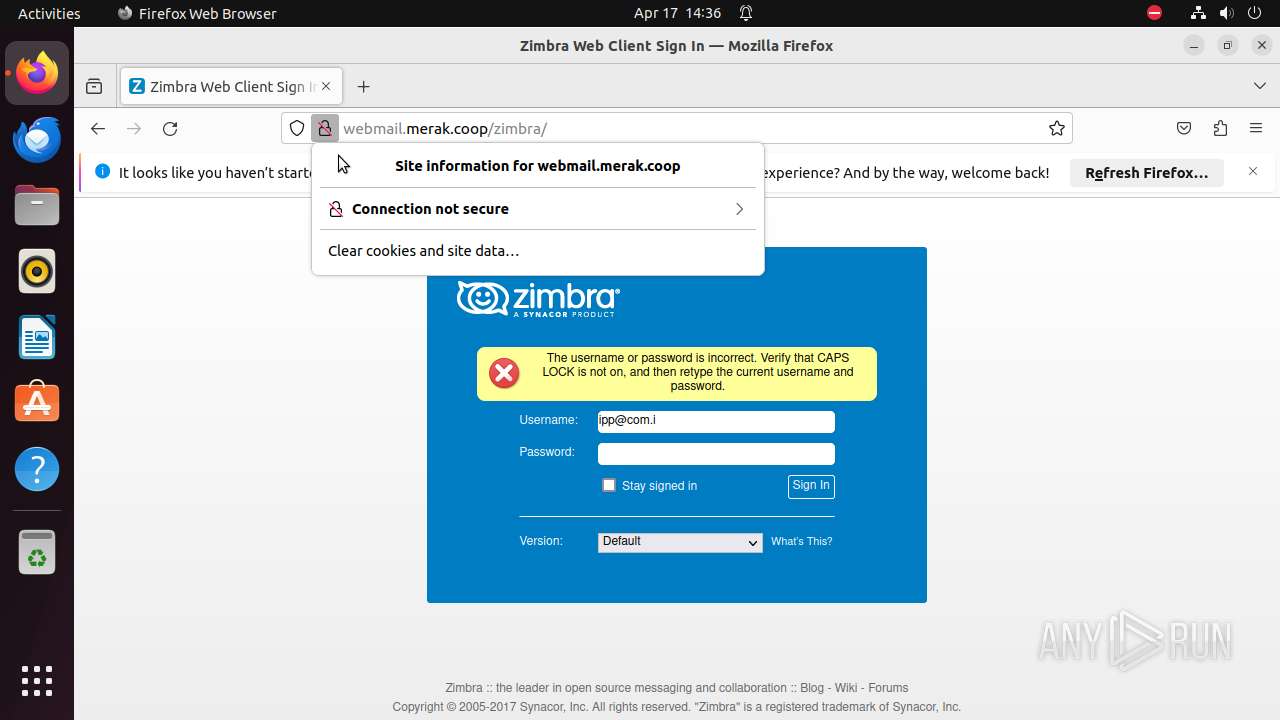Open Firefox application hamburger menu
This screenshot has height=720, width=1280.
pos(1256,128)
